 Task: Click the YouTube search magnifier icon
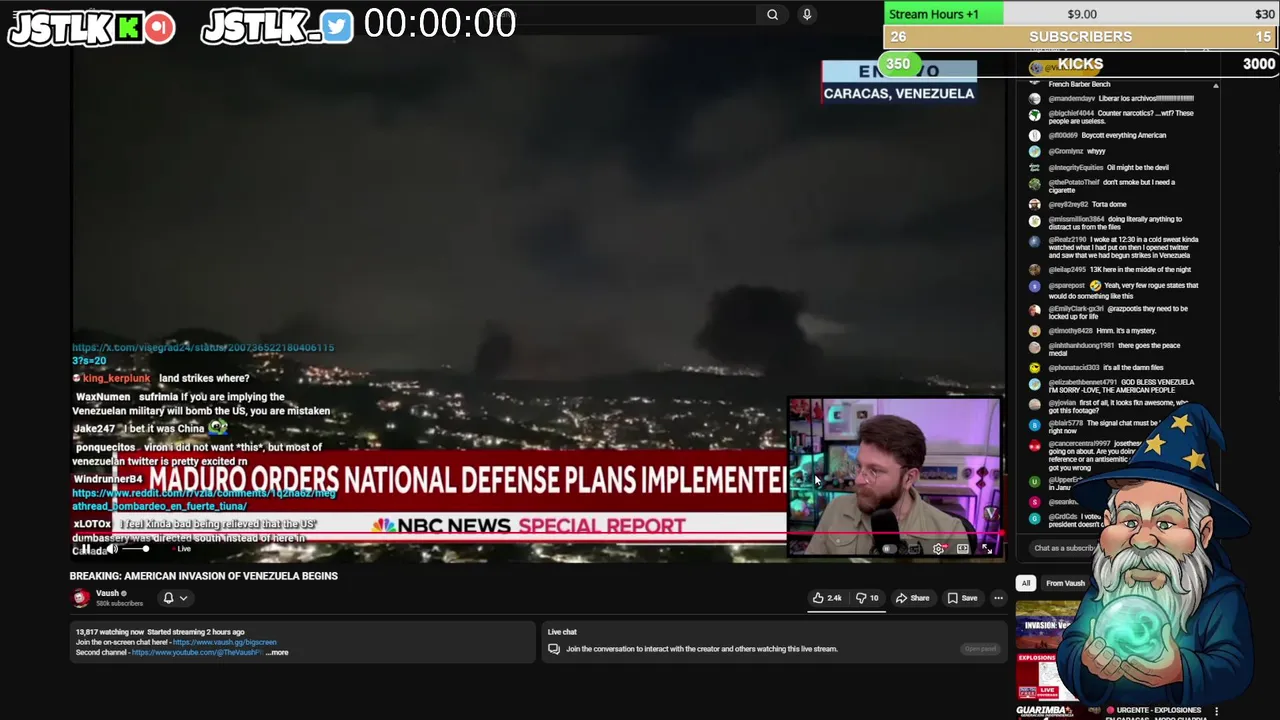[772, 14]
